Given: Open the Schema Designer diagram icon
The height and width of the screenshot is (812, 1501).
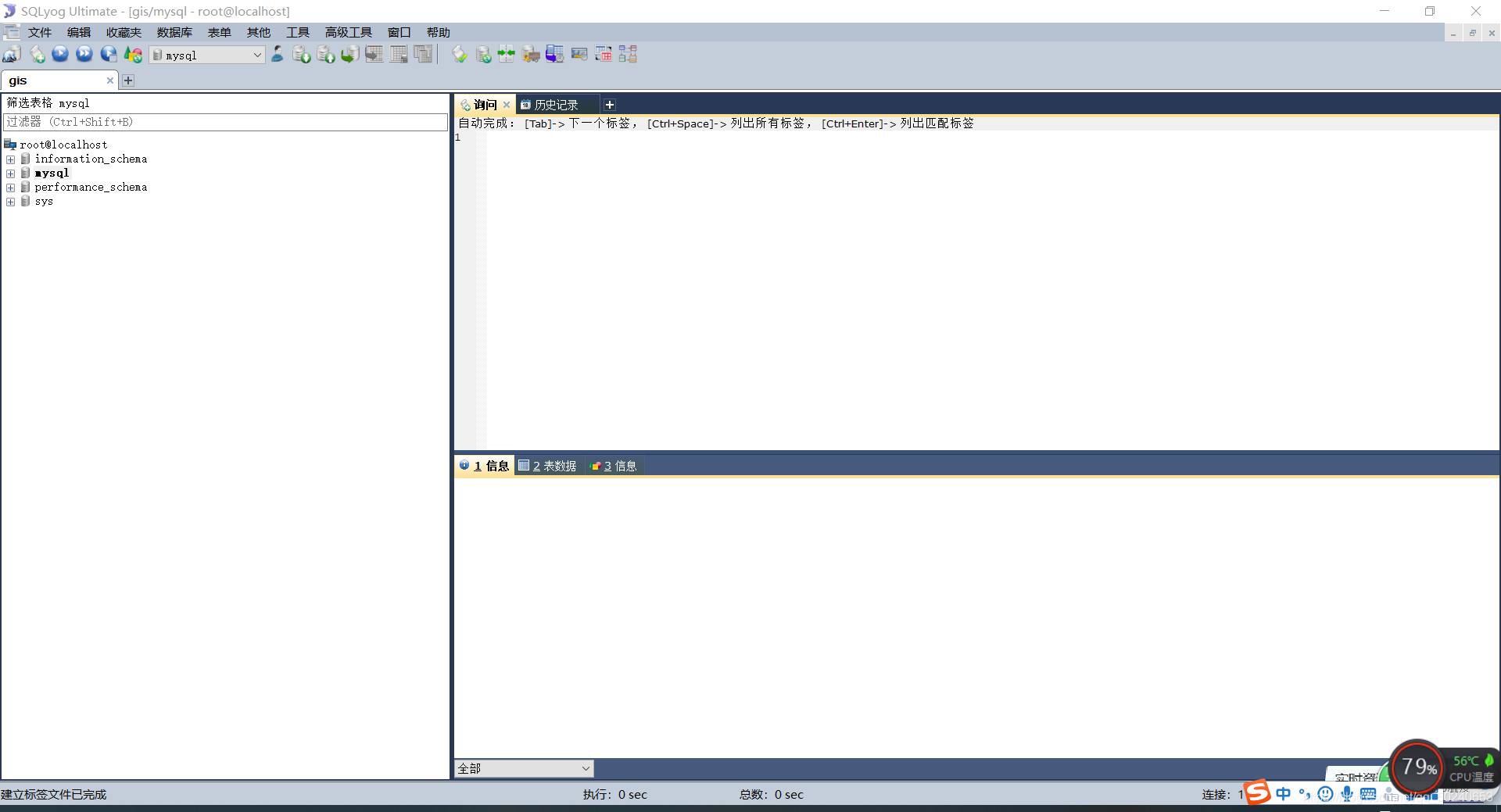Looking at the screenshot, I should (628, 55).
